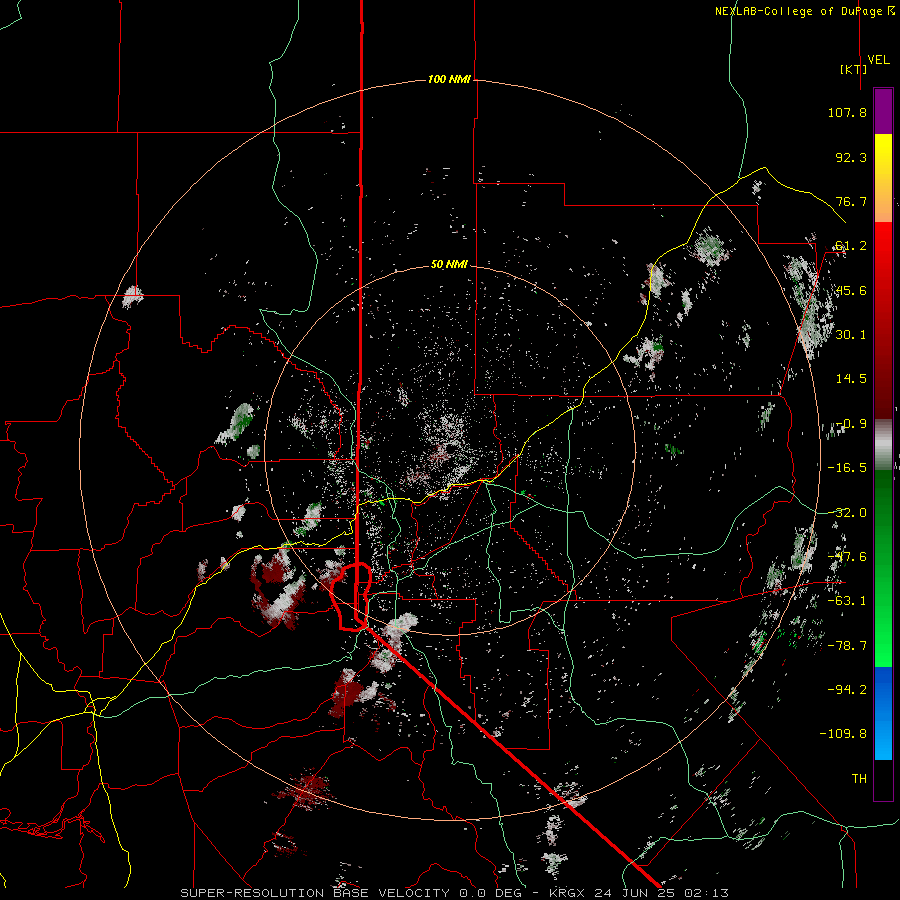Screen dimensions: 900x900
Task: Select the 61.2 legend value
Action: pyautogui.click(x=851, y=246)
